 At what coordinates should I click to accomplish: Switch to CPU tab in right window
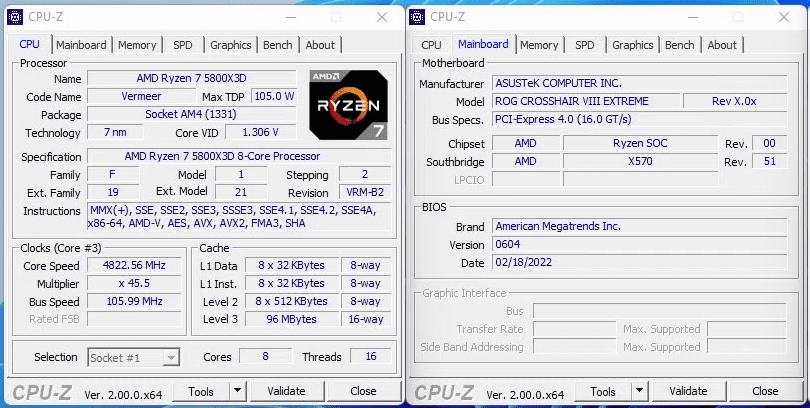(431, 45)
